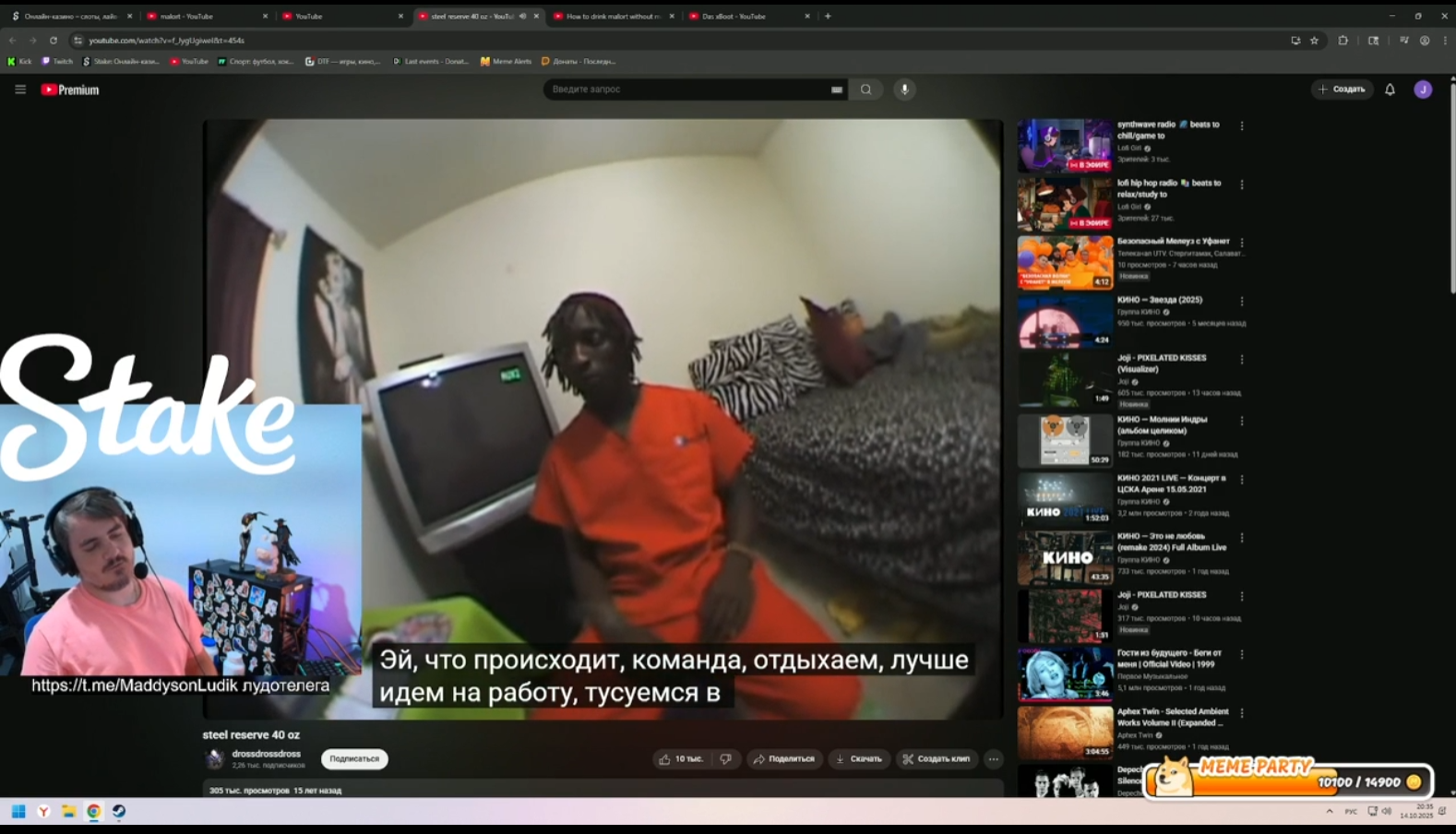This screenshot has height=834, width=1456.
Task: Open the synthwave radio thumbnail
Action: 1065,146
